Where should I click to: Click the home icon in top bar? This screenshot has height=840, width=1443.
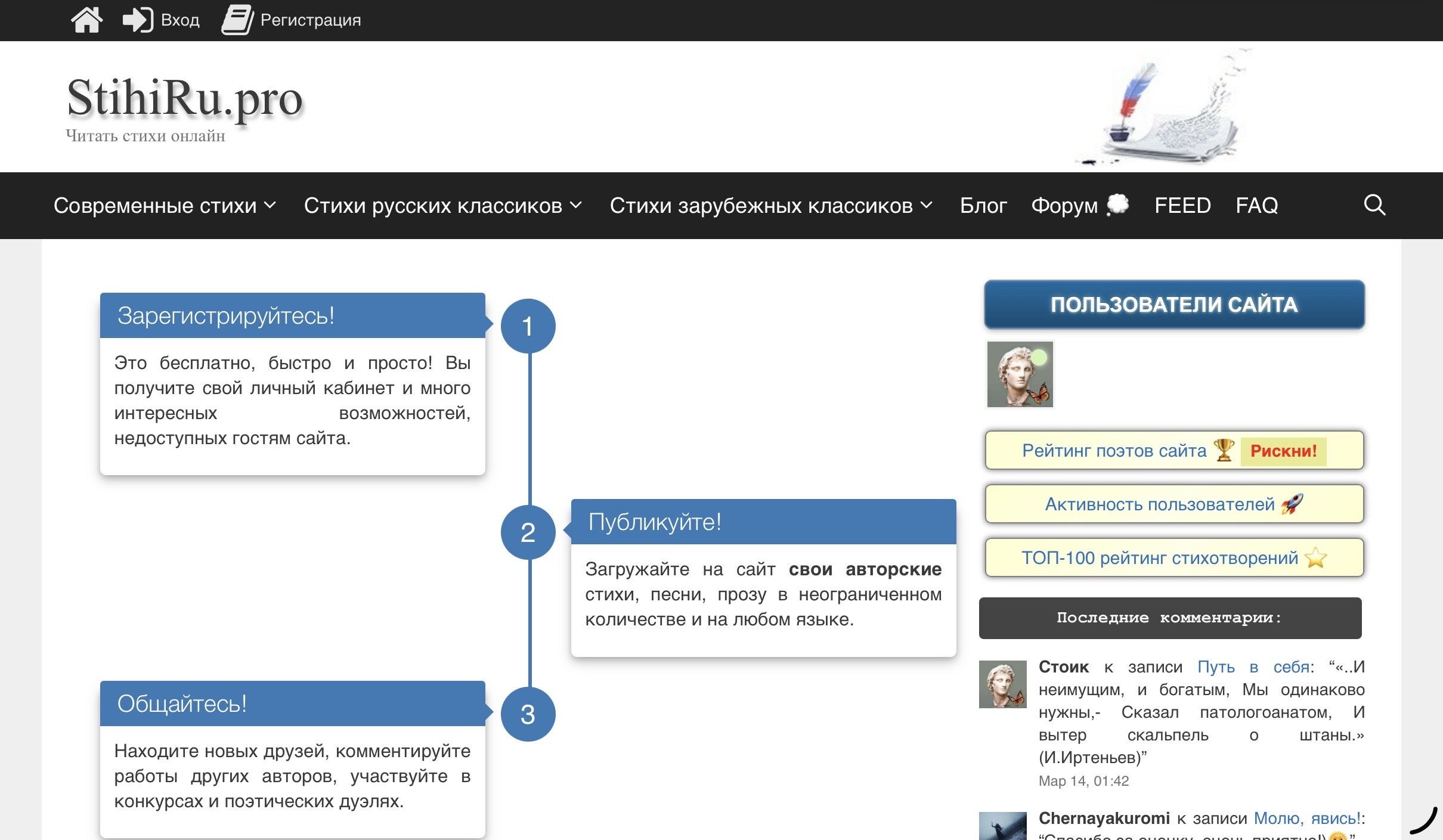coord(86,20)
